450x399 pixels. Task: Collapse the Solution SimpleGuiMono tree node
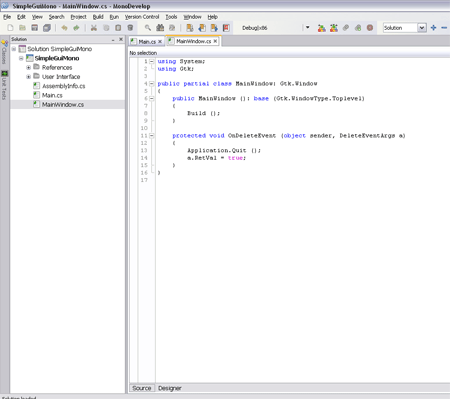(x=14, y=49)
